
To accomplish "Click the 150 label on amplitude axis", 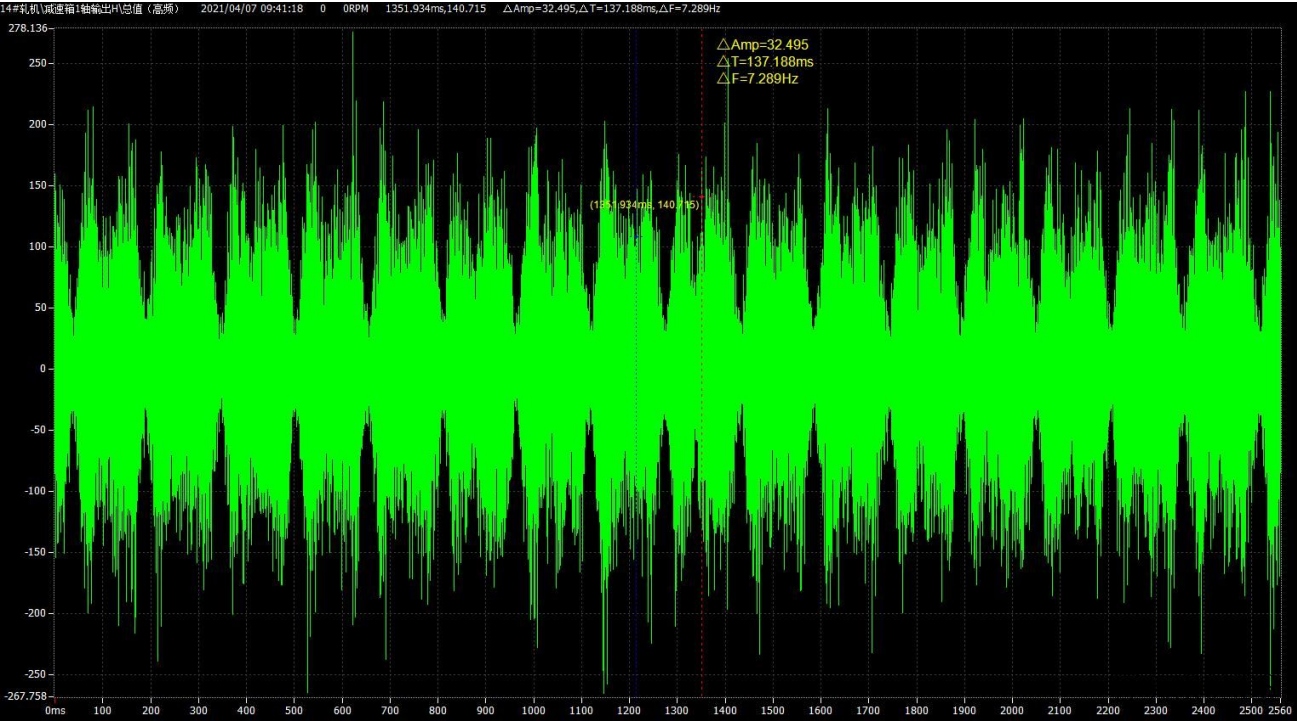I will pyautogui.click(x=38, y=185).
